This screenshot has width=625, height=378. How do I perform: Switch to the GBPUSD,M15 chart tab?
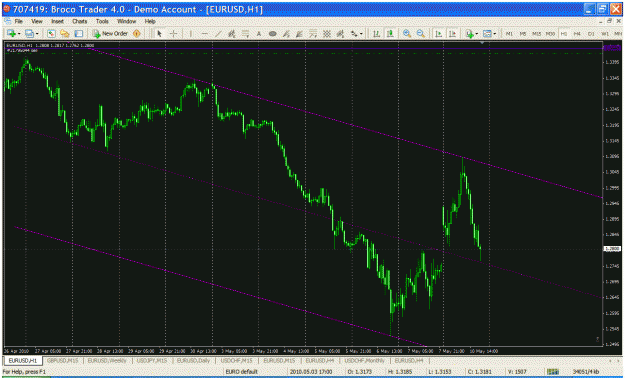click(63, 360)
